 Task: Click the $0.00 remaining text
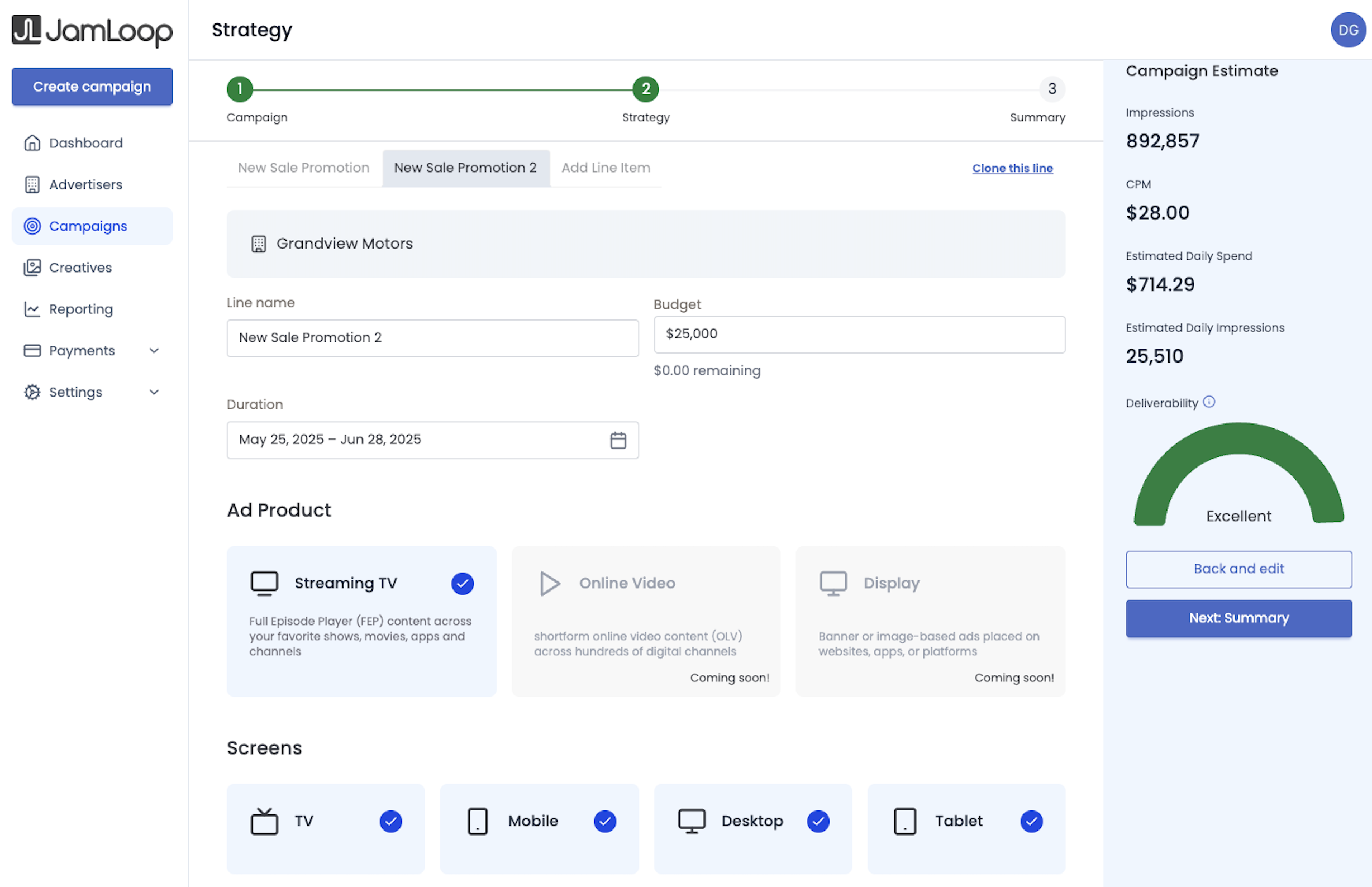(707, 370)
